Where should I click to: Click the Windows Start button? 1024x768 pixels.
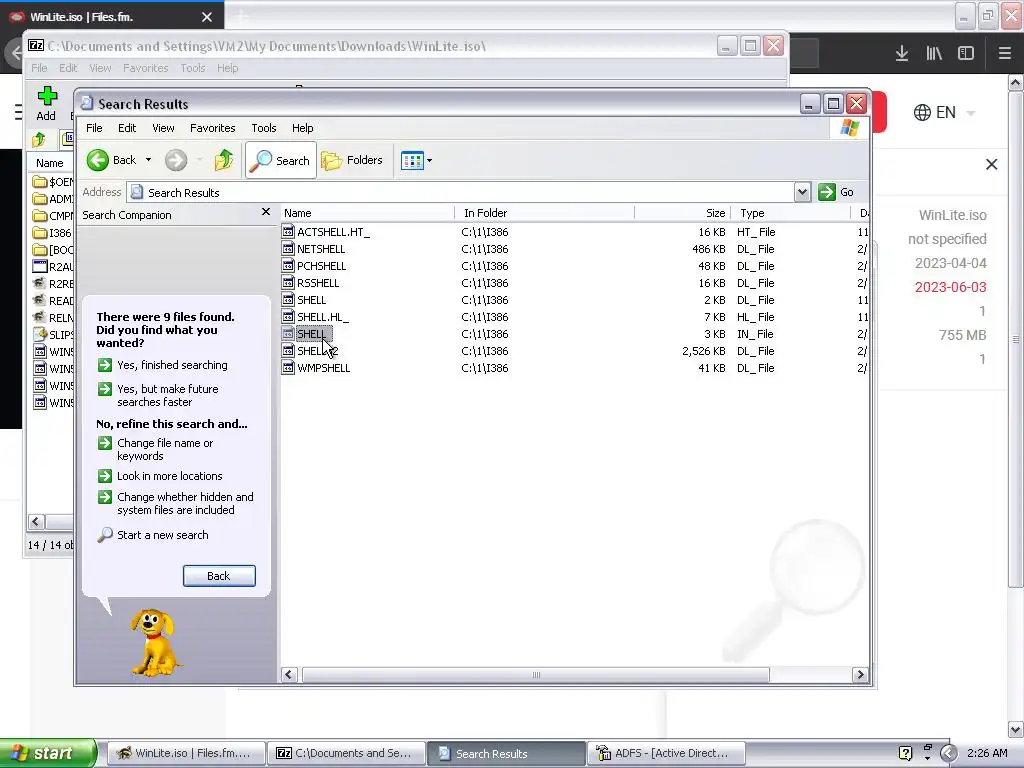click(48, 753)
